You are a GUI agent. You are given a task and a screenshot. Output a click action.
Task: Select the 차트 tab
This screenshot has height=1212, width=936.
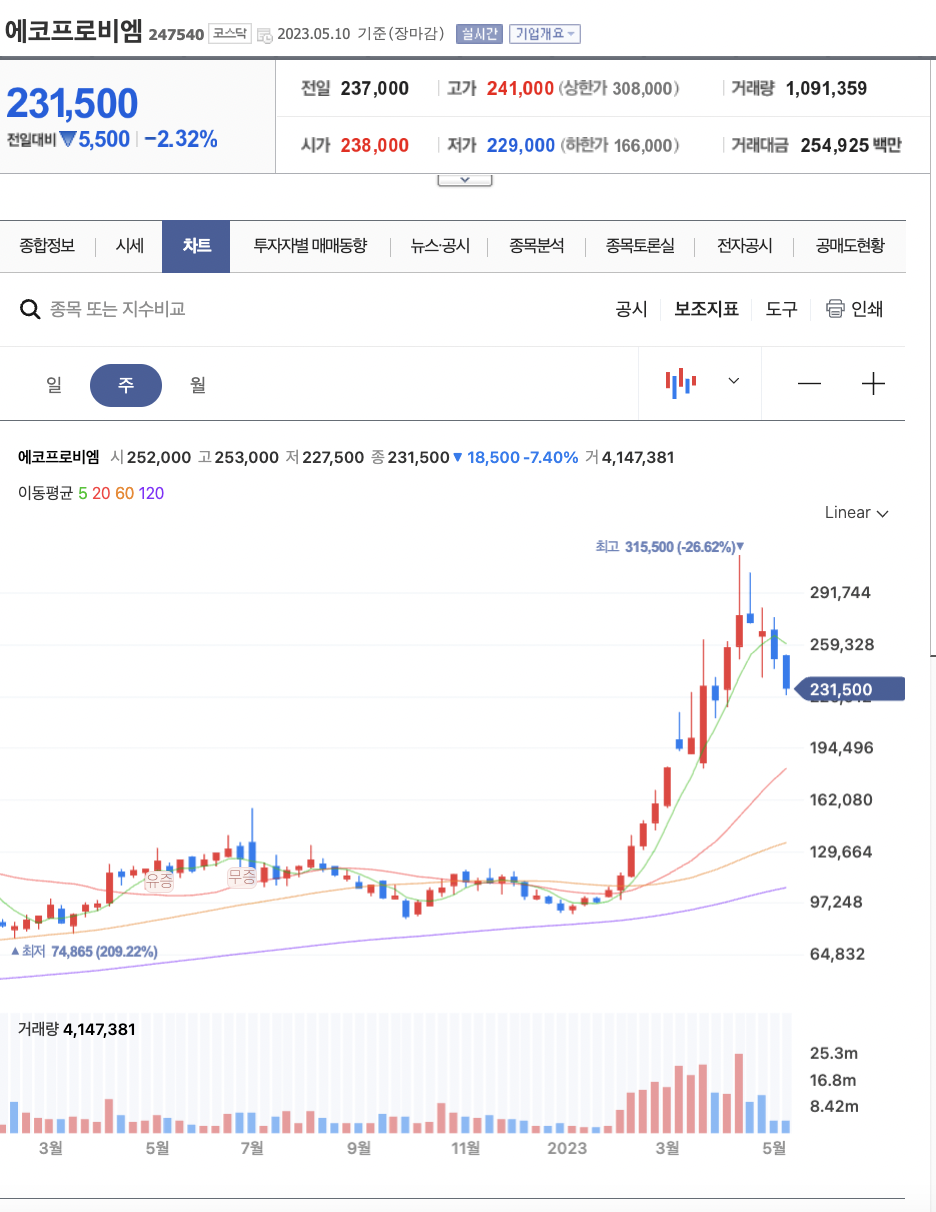pyautogui.click(x=196, y=246)
